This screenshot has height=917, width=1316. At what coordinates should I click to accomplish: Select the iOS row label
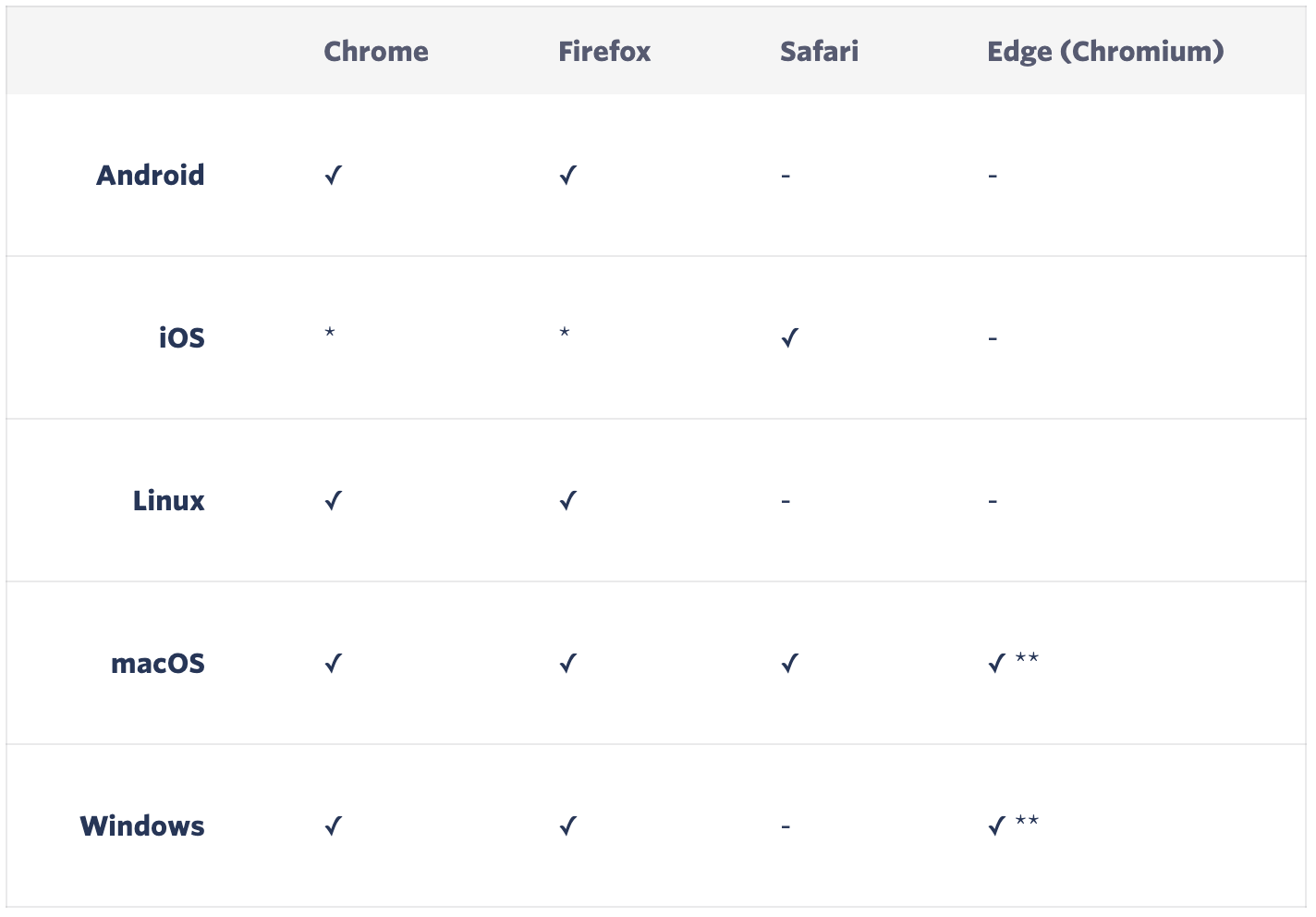pyautogui.click(x=182, y=337)
